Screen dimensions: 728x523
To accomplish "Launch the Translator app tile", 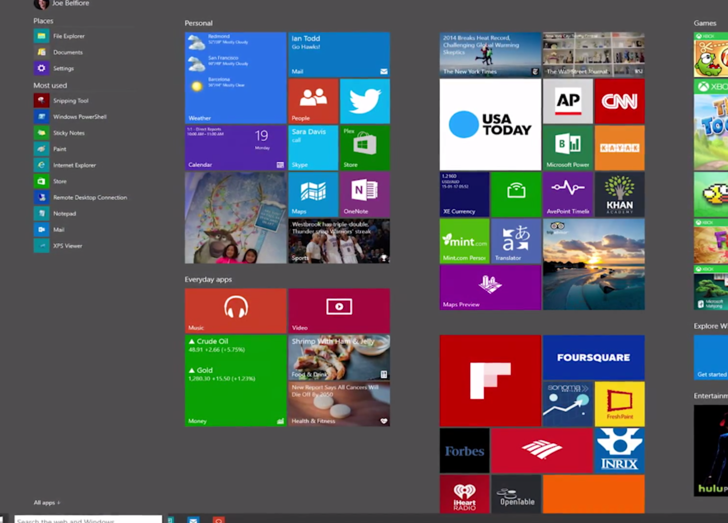I will pyautogui.click(x=516, y=241).
